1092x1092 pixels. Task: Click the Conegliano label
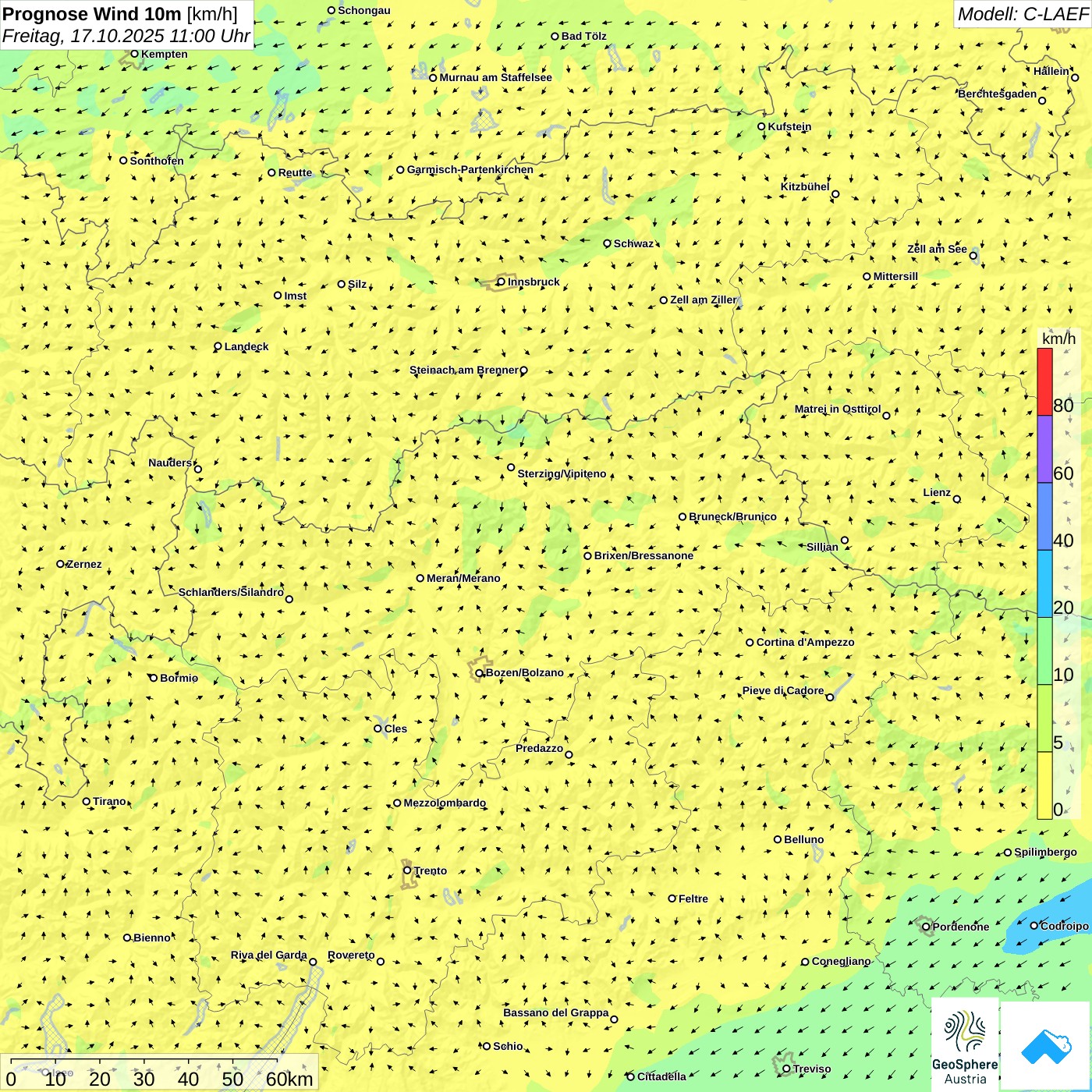(841, 961)
